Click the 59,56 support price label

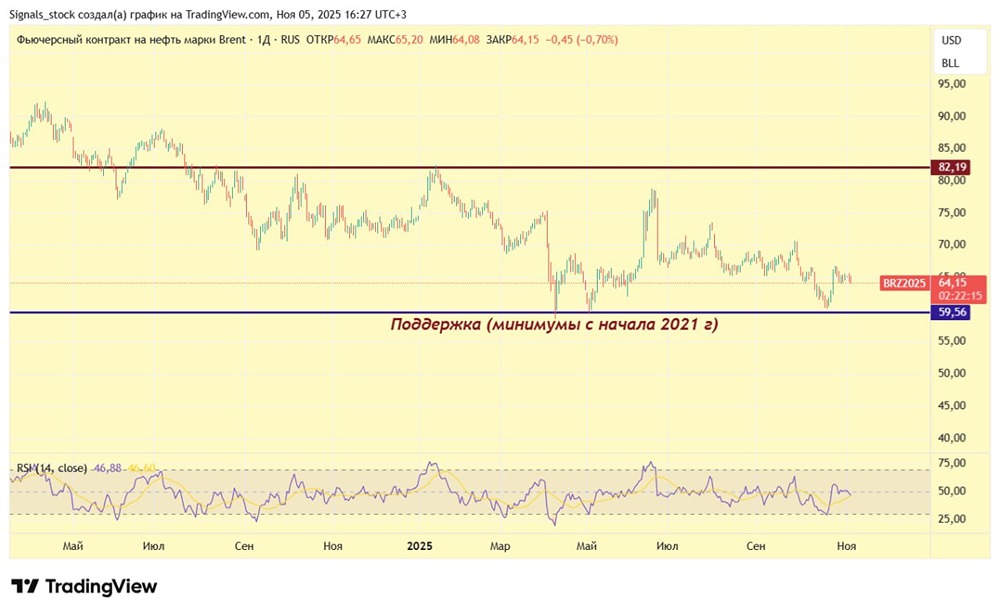pyautogui.click(x=952, y=312)
